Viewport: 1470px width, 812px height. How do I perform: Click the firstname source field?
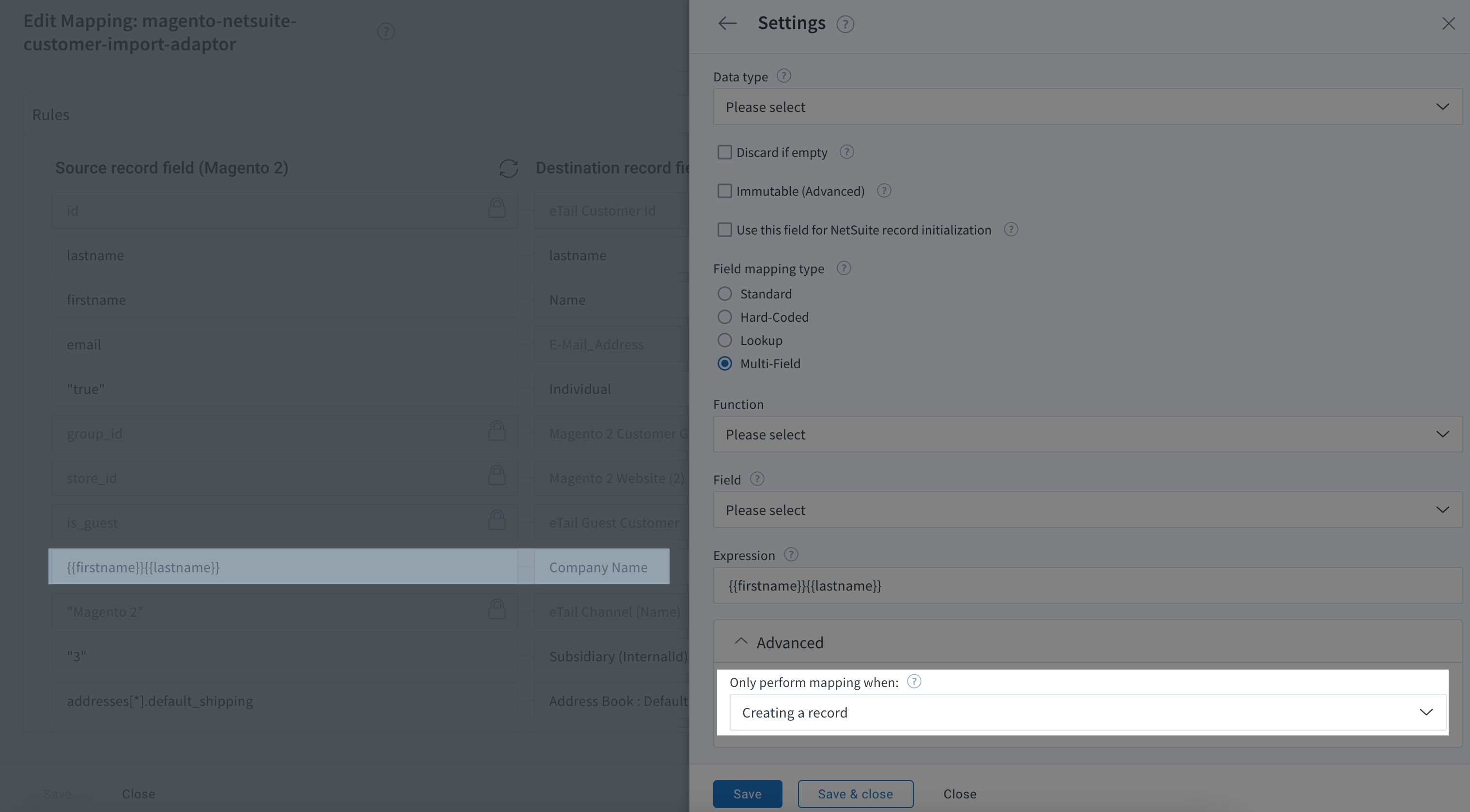[284, 300]
